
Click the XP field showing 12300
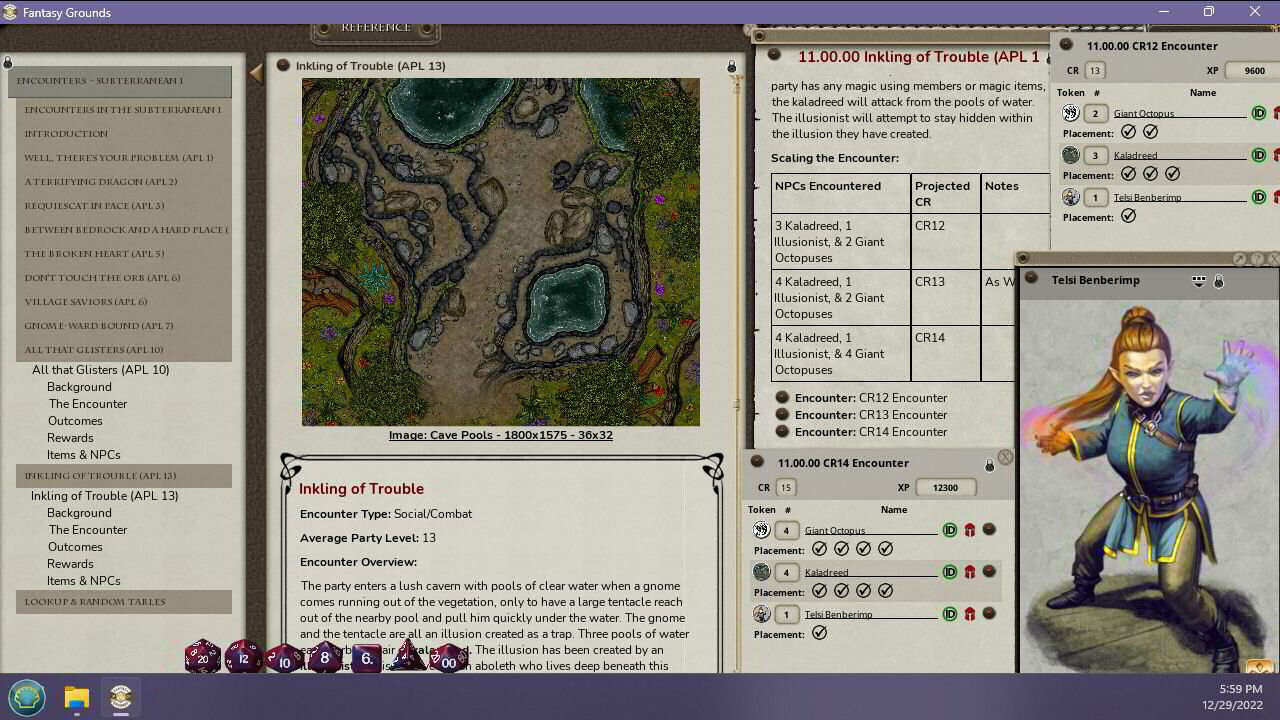click(x=945, y=487)
